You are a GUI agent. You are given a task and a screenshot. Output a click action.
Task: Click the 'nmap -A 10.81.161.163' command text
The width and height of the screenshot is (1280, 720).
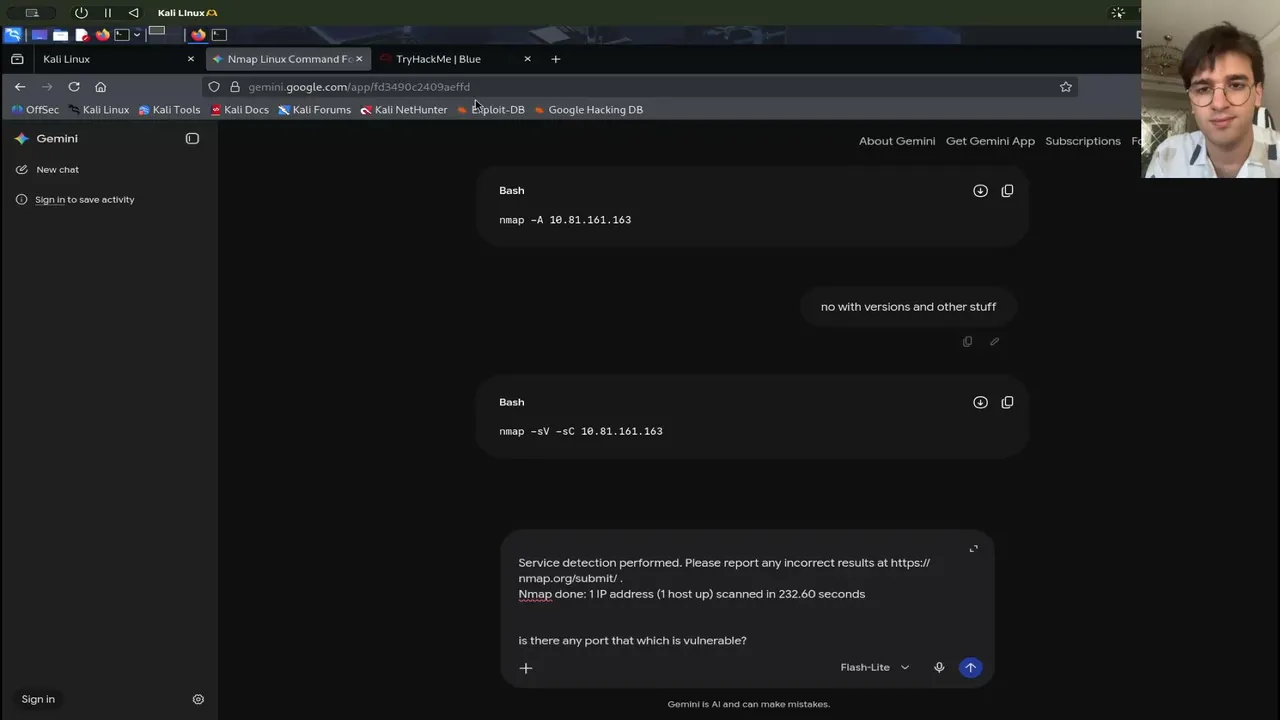[x=565, y=220]
